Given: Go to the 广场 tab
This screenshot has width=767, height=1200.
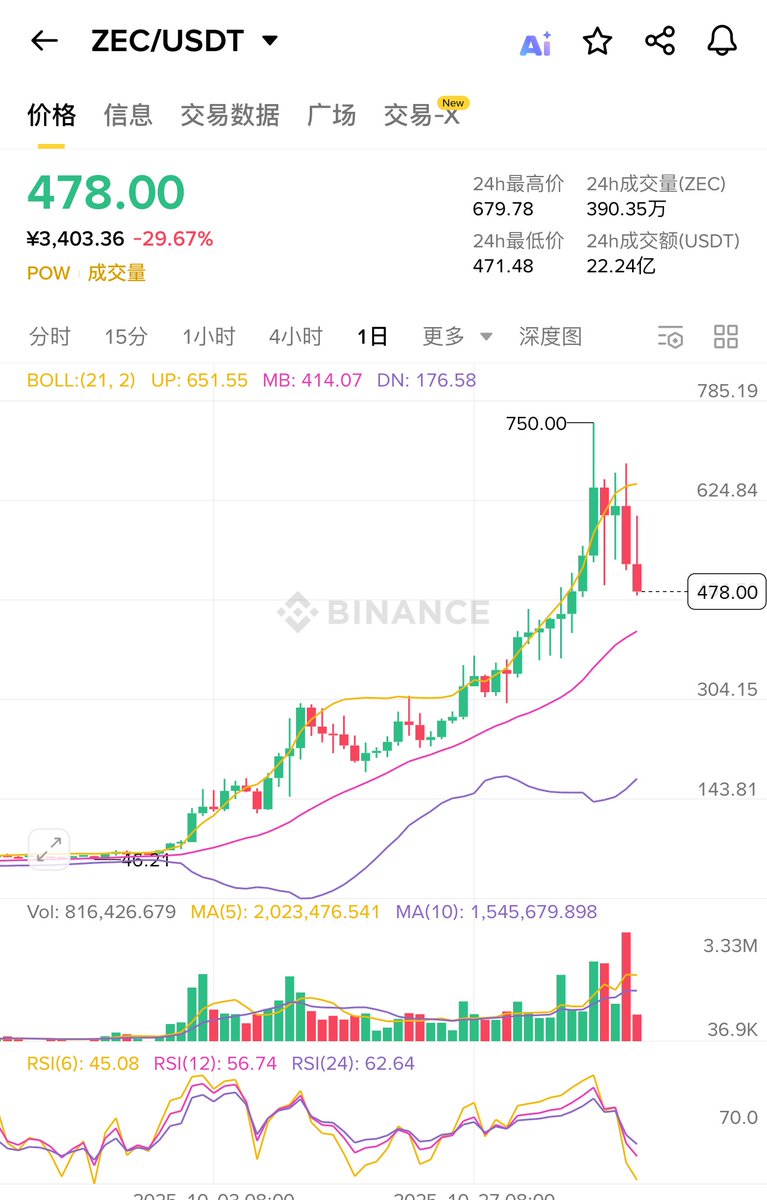Looking at the screenshot, I should (331, 115).
